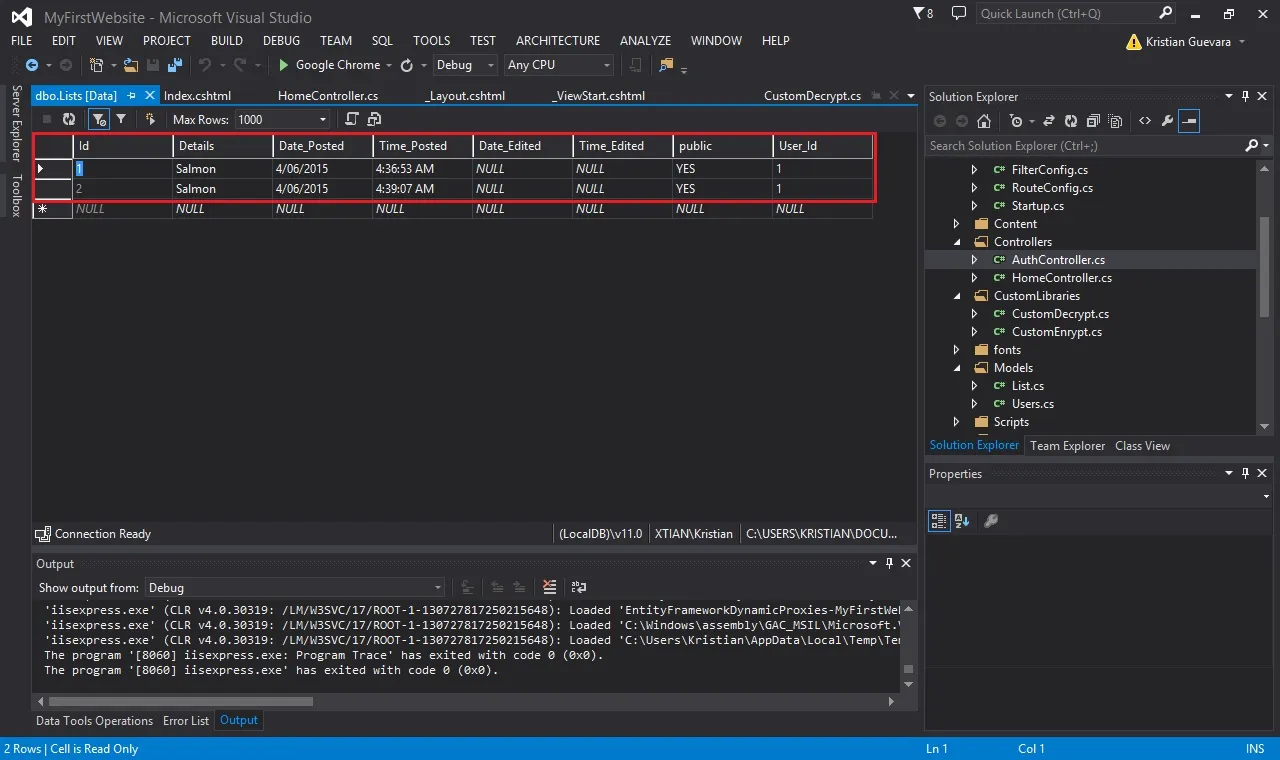1280x760 pixels.
Task: Click the Time_Posted column header
Action: [423, 146]
